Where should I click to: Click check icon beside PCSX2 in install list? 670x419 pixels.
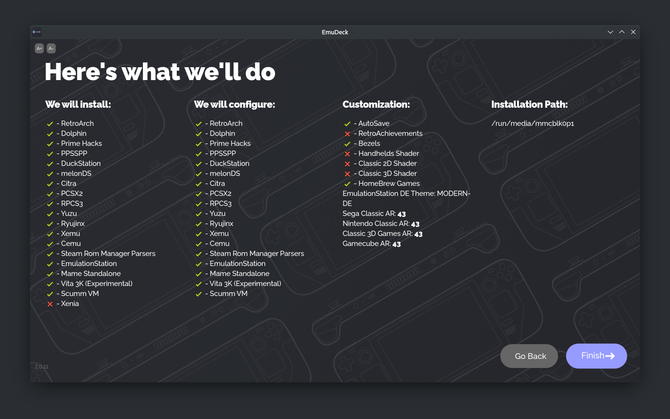click(x=50, y=194)
